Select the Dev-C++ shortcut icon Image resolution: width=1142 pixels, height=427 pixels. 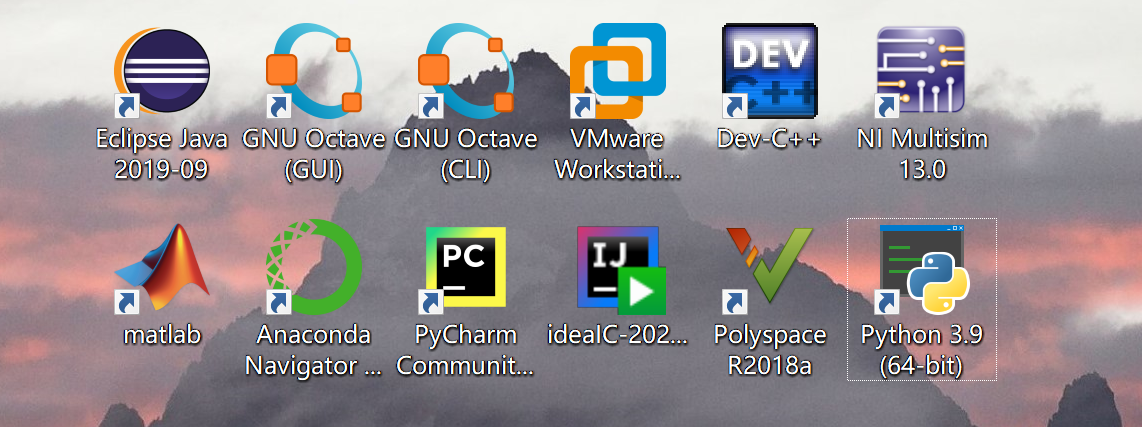[770, 71]
